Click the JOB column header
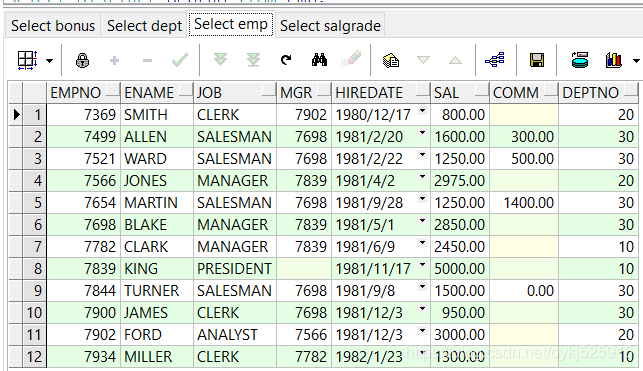 [235, 93]
